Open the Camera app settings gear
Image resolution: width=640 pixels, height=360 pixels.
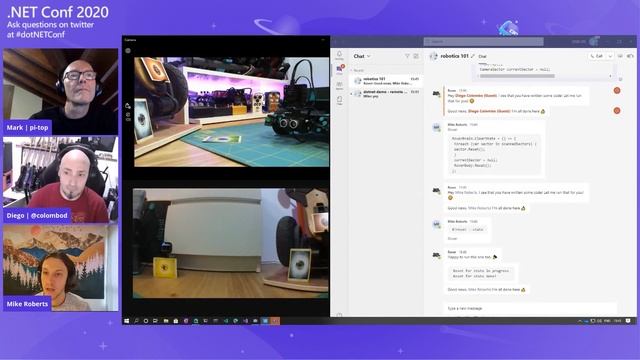[x=128, y=51]
